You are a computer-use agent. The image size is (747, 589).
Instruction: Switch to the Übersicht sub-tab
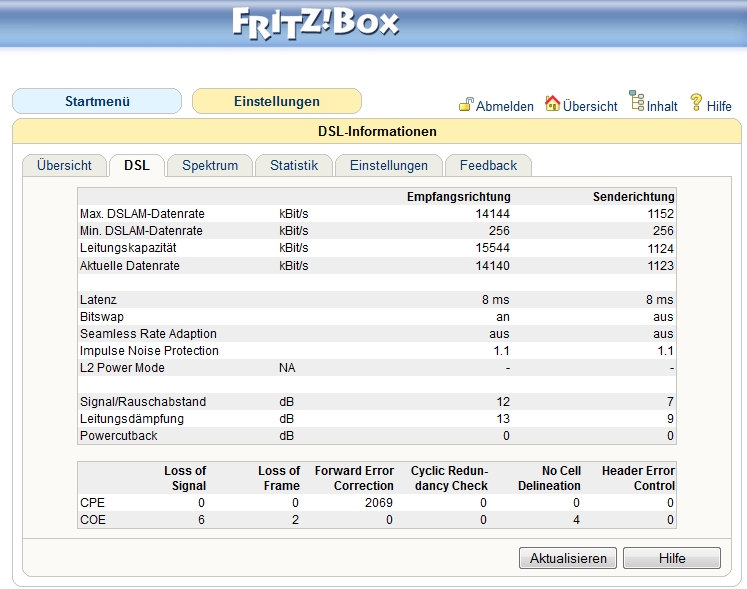tap(64, 165)
